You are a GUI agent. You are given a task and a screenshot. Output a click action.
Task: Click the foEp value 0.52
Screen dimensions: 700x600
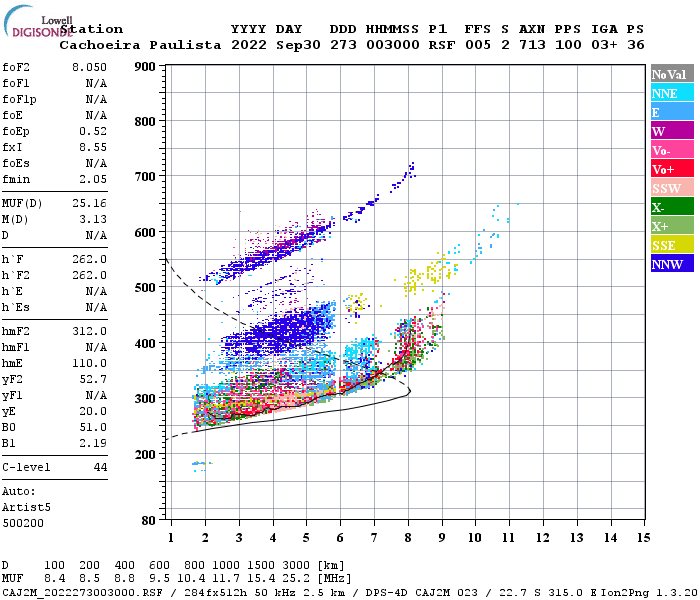pyautogui.click(x=93, y=131)
